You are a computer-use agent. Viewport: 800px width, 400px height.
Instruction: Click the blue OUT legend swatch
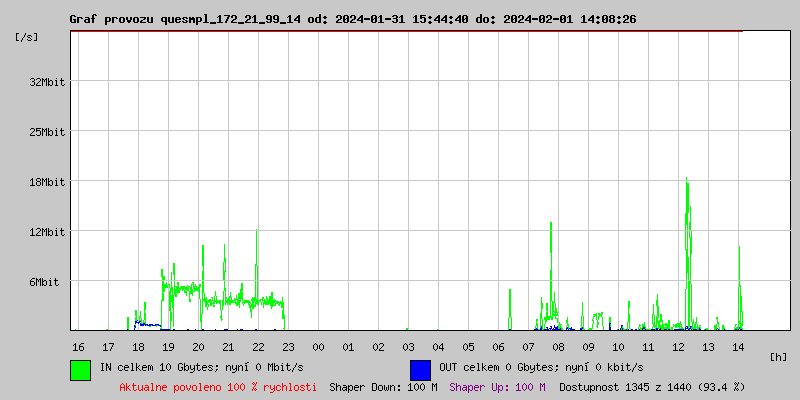click(x=420, y=369)
